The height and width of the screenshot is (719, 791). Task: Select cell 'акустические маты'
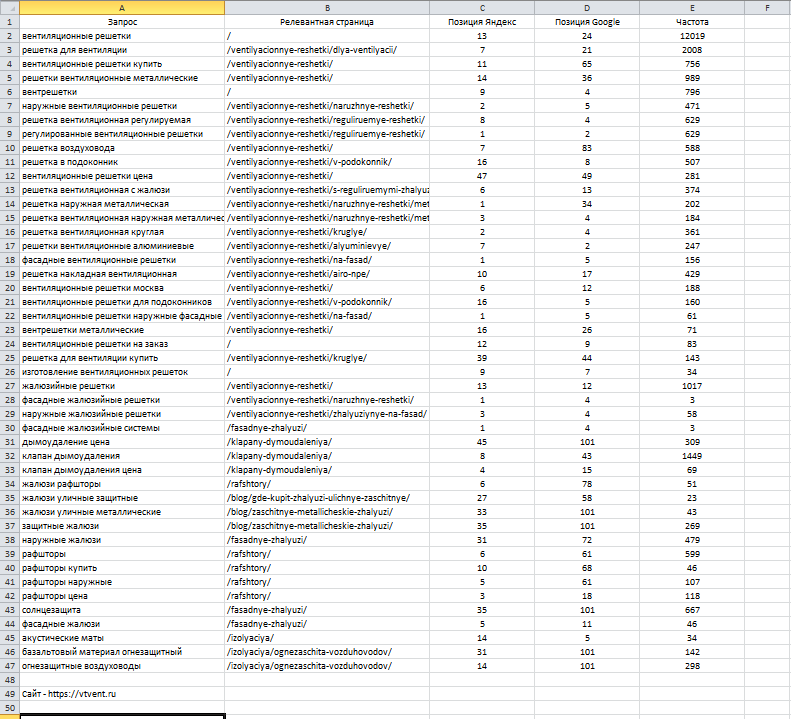point(122,638)
